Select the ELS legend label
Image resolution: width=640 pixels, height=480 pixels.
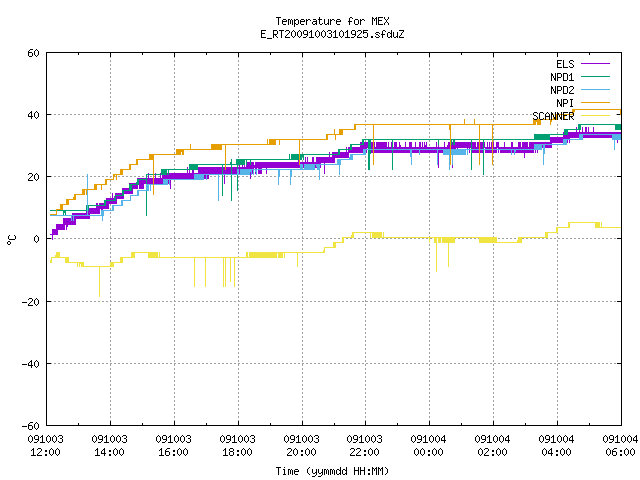pos(565,64)
